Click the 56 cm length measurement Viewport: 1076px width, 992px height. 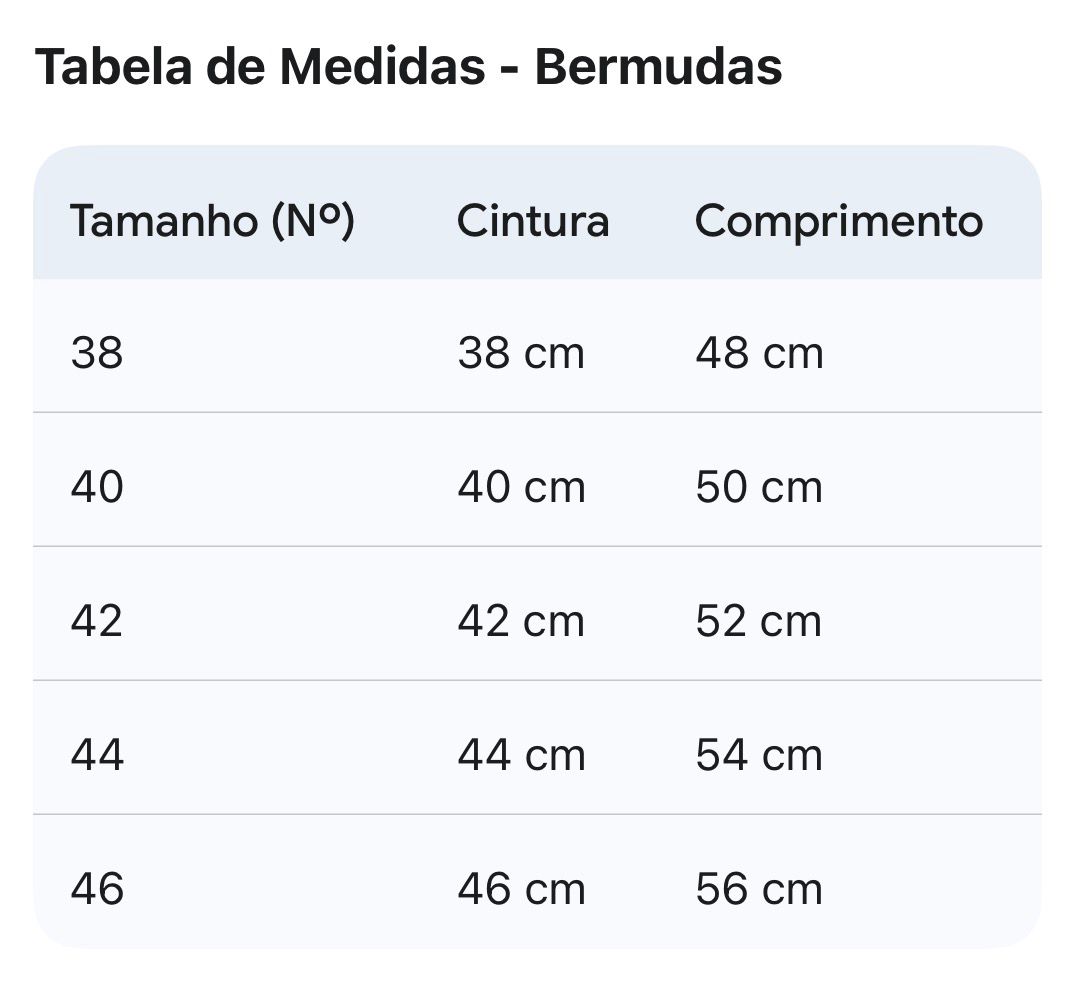pyautogui.click(x=759, y=889)
